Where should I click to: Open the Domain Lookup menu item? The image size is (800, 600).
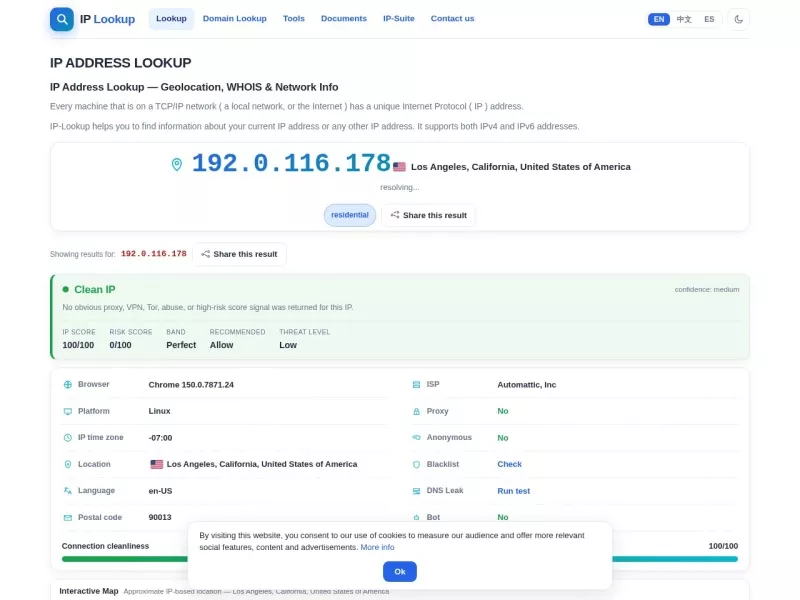tap(235, 19)
